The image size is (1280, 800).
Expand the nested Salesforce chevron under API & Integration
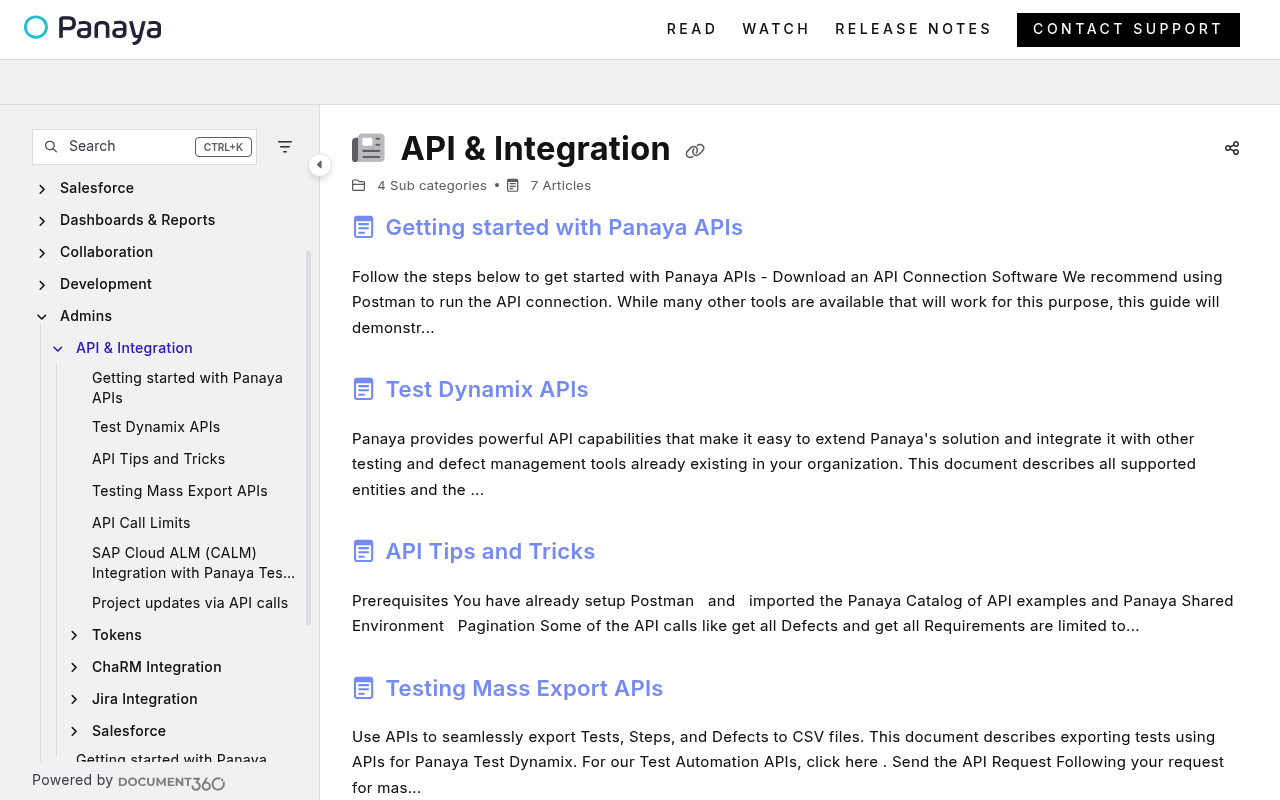coord(74,732)
